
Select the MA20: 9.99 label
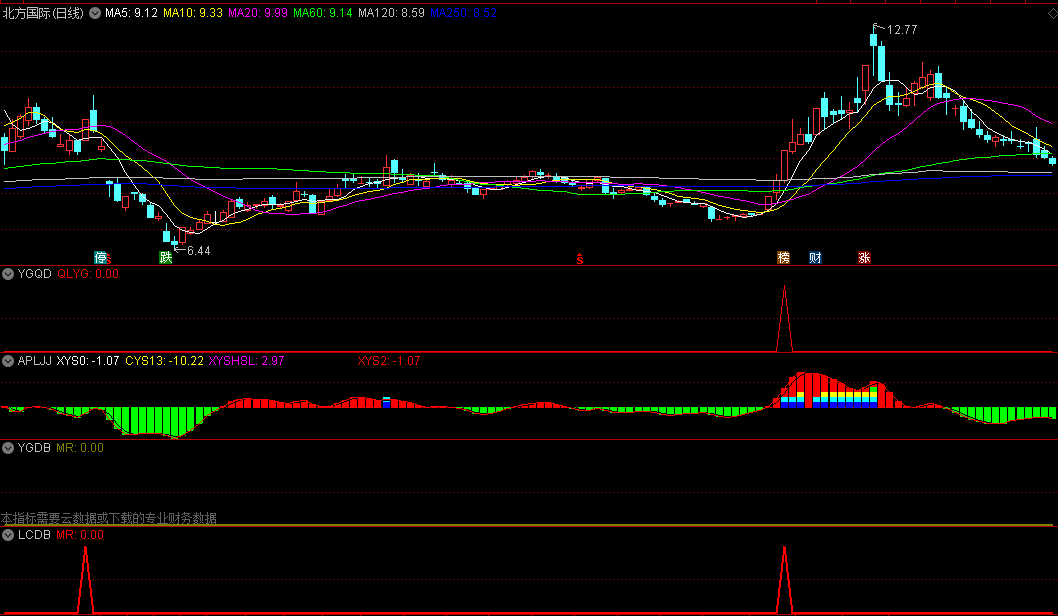tap(258, 13)
